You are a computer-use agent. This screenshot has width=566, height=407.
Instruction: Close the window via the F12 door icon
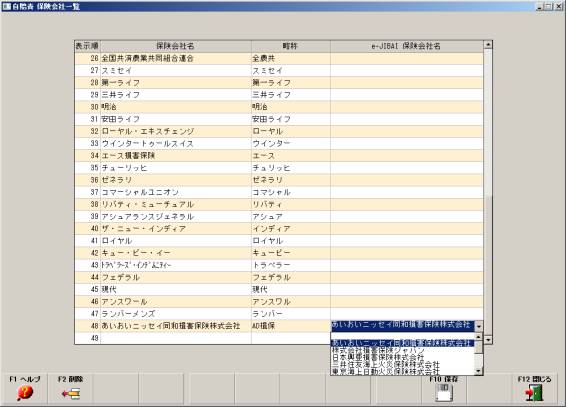tap(534, 393)
